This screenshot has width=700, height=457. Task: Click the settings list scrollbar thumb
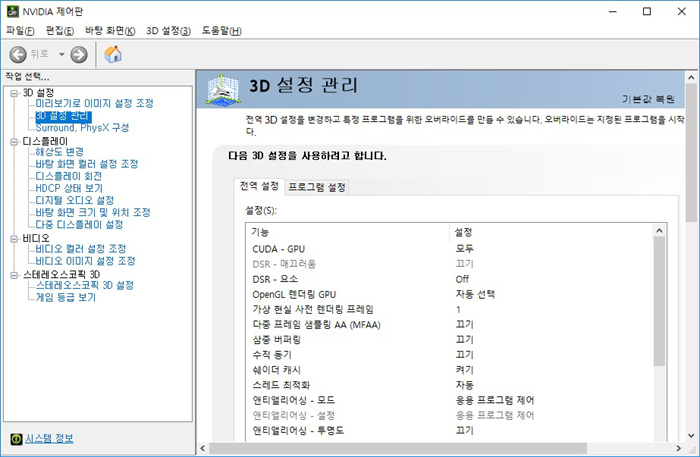coord(659,301)
